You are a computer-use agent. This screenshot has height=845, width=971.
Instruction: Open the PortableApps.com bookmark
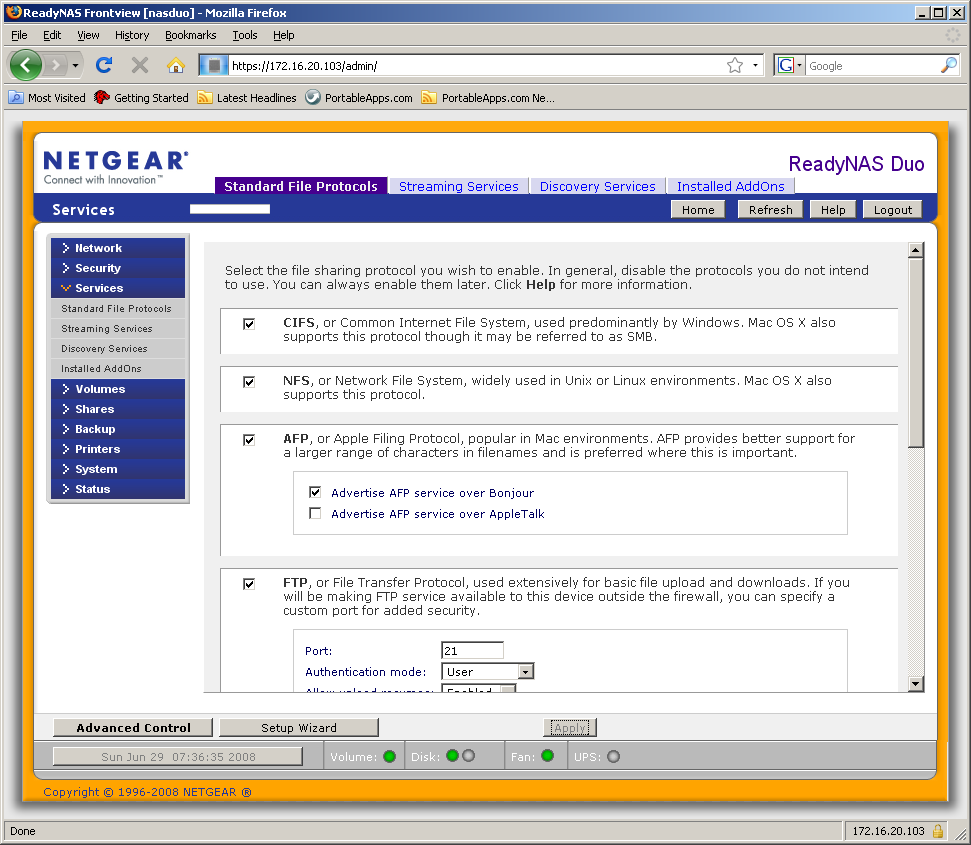359,98
